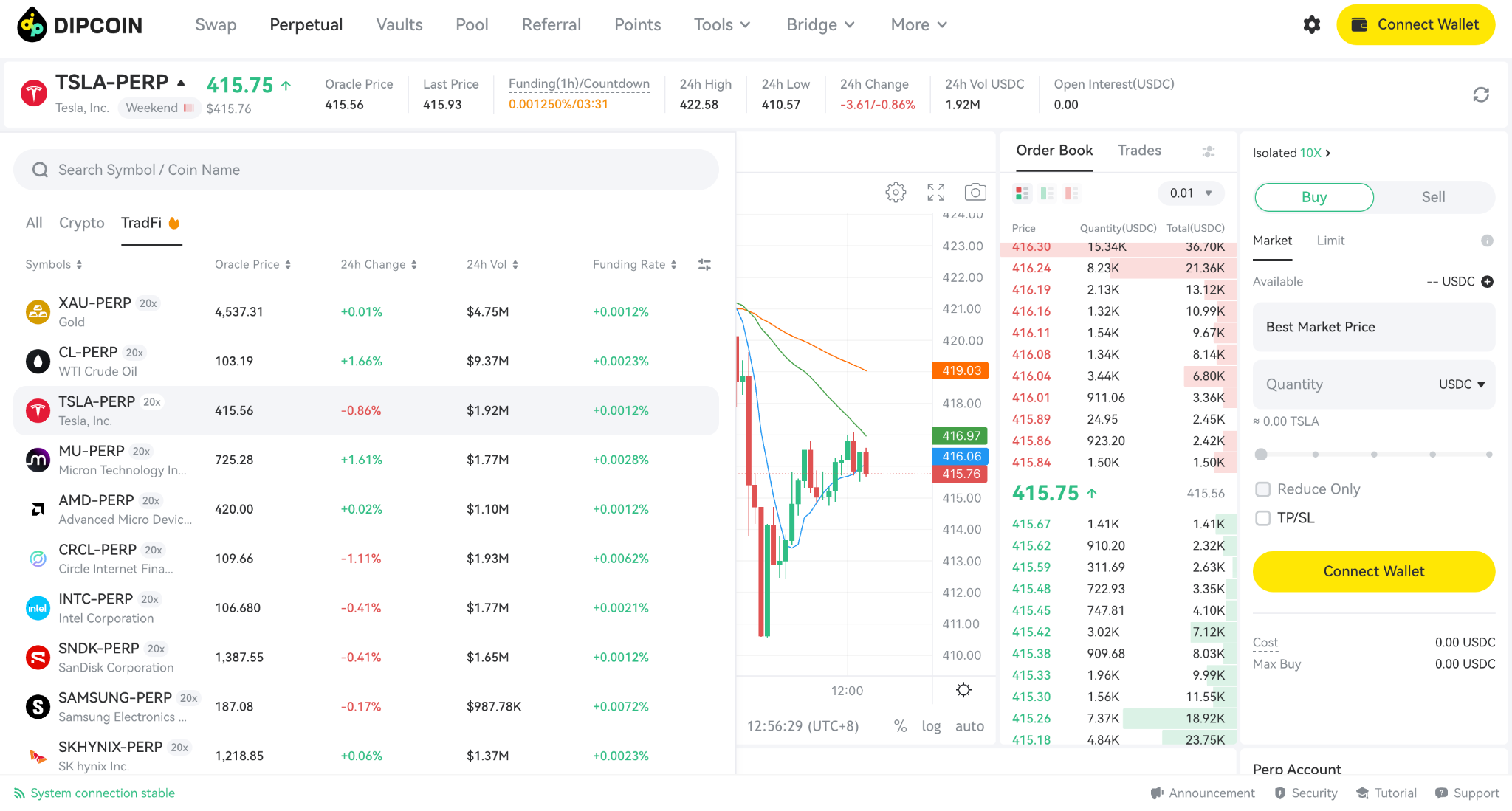The width and height of the screenshot is (1512, 811).
Task: Select the Best Market Price field
Action: [x=1374, y=327]
